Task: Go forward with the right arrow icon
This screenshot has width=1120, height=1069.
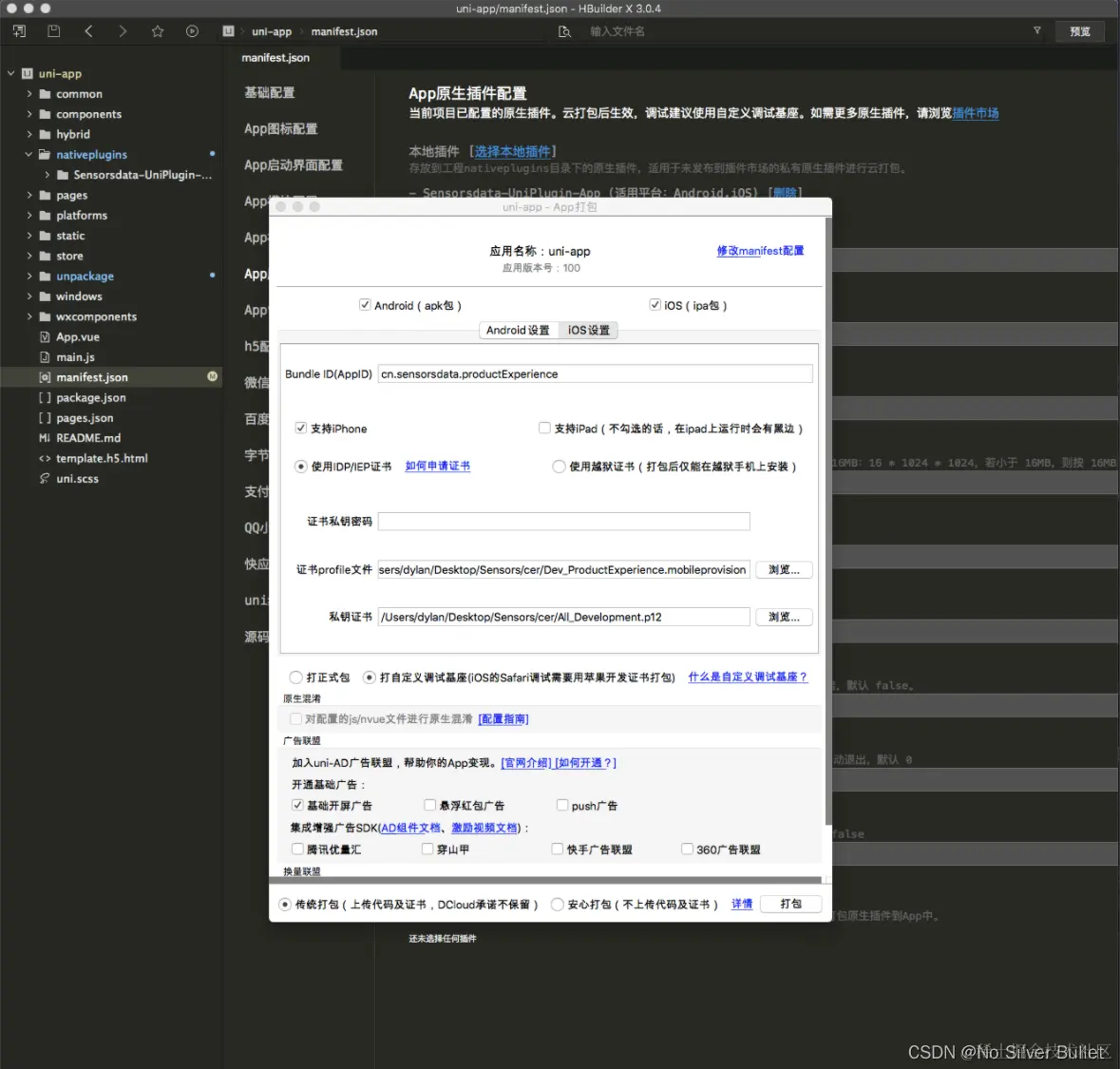Action: [123, 31]
